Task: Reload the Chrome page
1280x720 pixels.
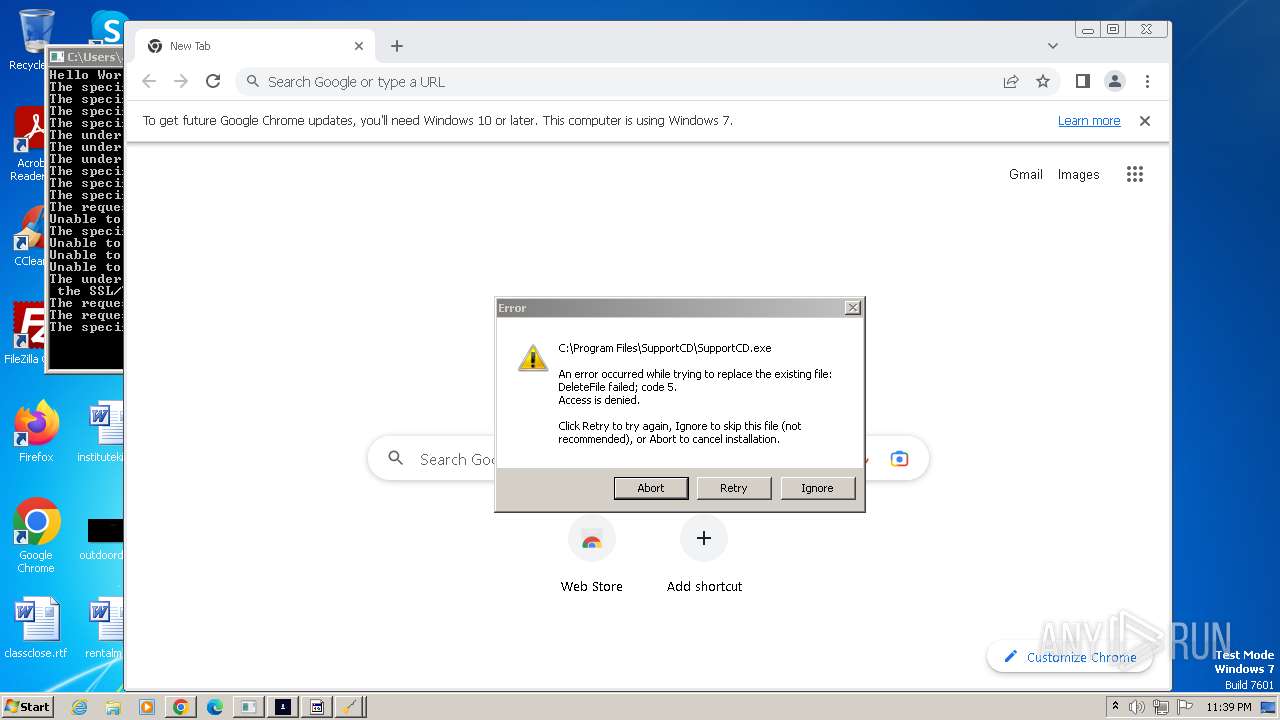Action: coord(213,82)
